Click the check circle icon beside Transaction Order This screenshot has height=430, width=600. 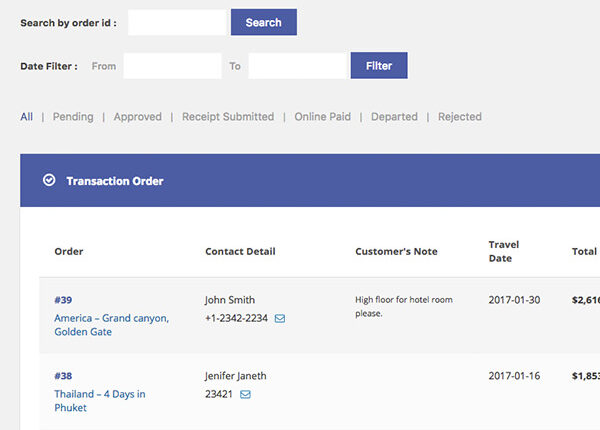pos(49,181)
